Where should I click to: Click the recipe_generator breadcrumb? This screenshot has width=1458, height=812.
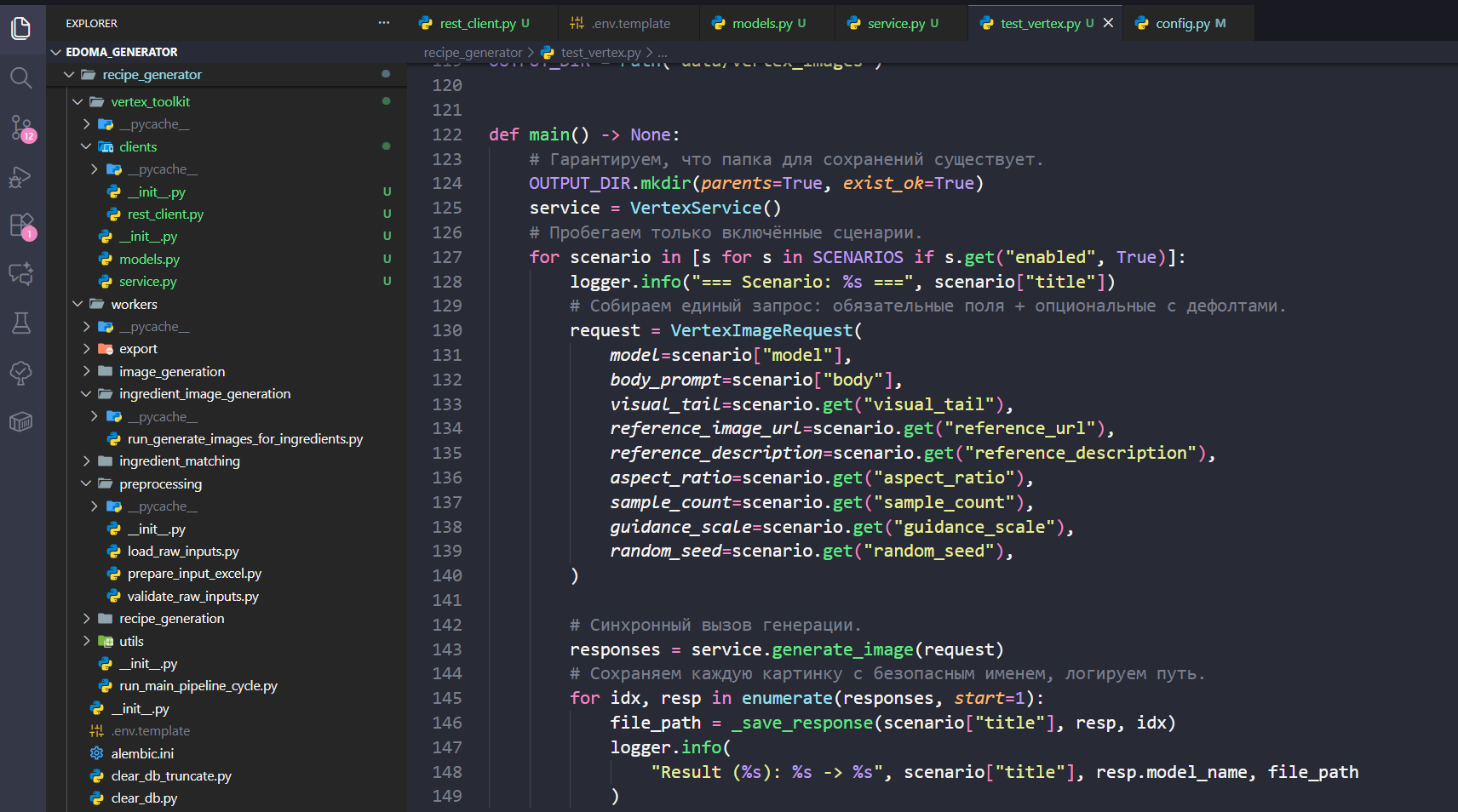click(473, 53)
